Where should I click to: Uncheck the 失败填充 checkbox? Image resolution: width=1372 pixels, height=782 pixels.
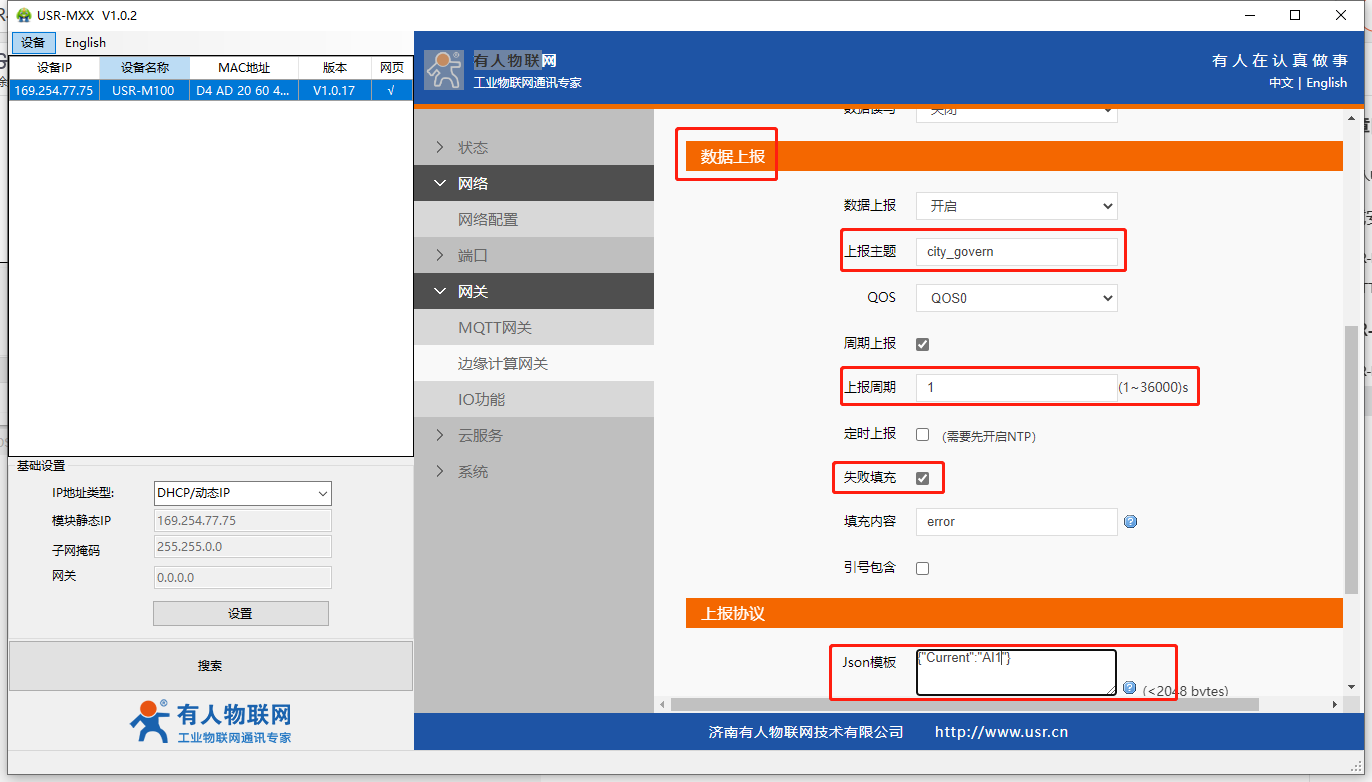click(x=923, y=478)
